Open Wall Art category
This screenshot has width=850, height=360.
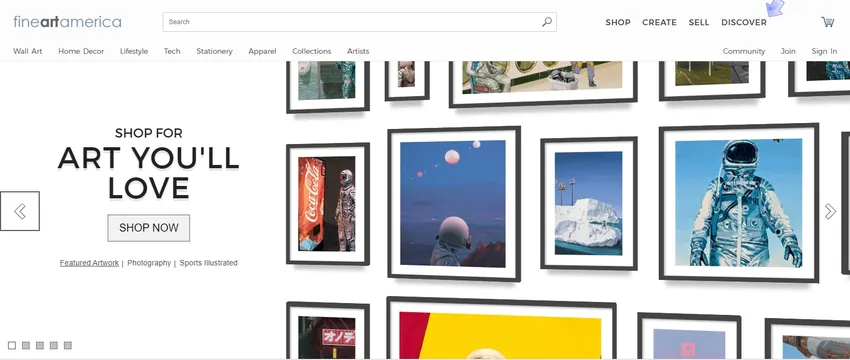click(x=28, y=51)
